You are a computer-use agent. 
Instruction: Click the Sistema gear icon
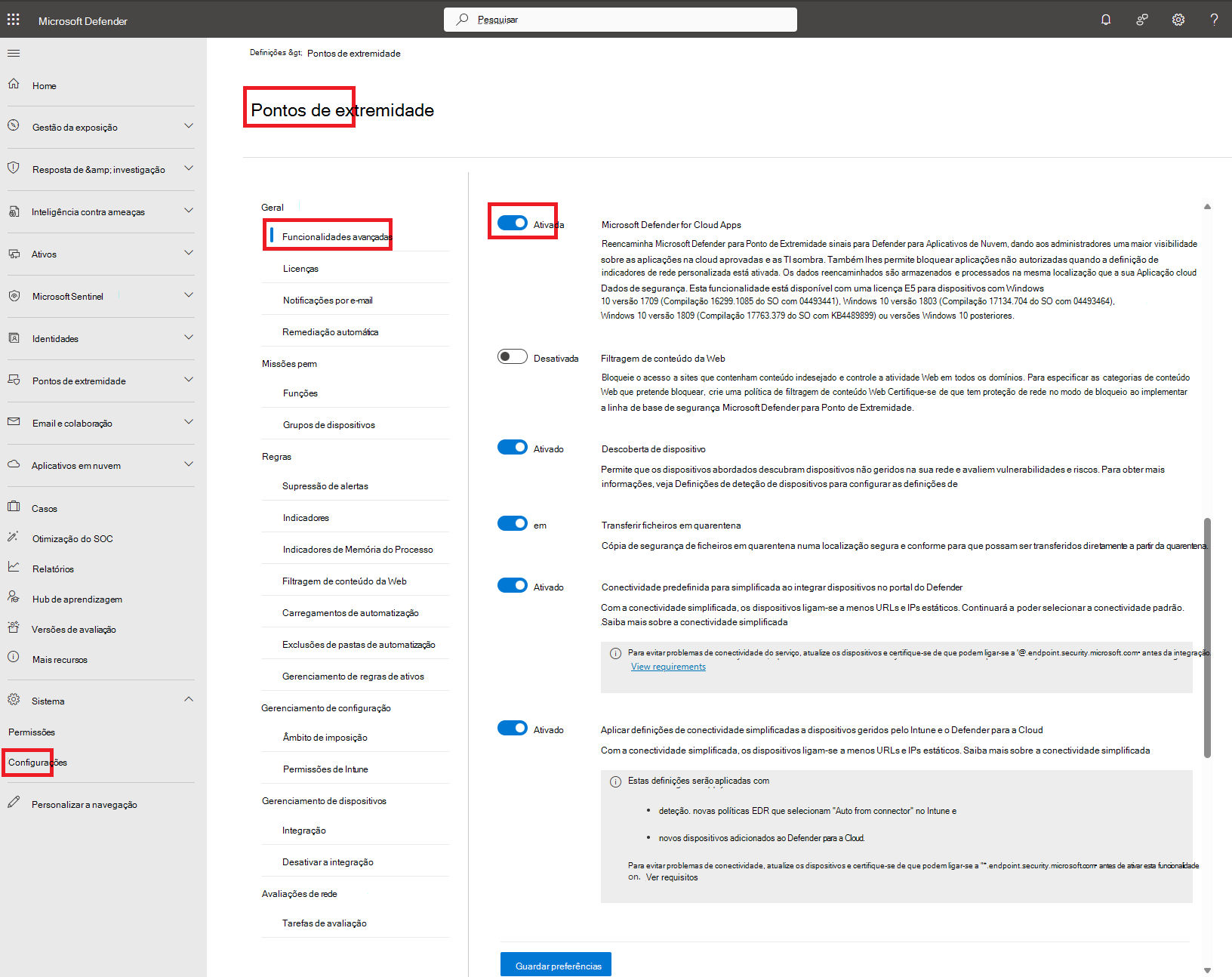point(14,700)
